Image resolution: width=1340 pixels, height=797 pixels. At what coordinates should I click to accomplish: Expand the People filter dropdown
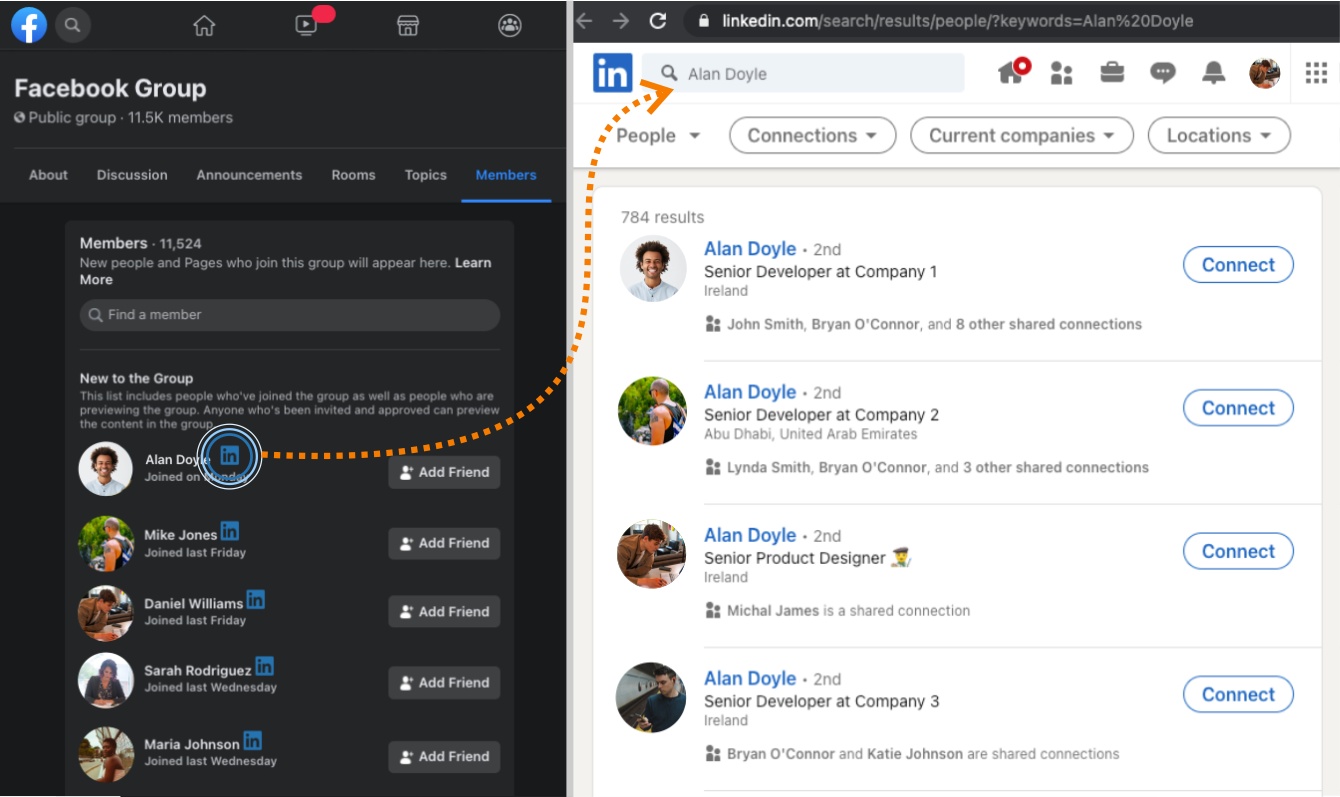coord(658,136)
